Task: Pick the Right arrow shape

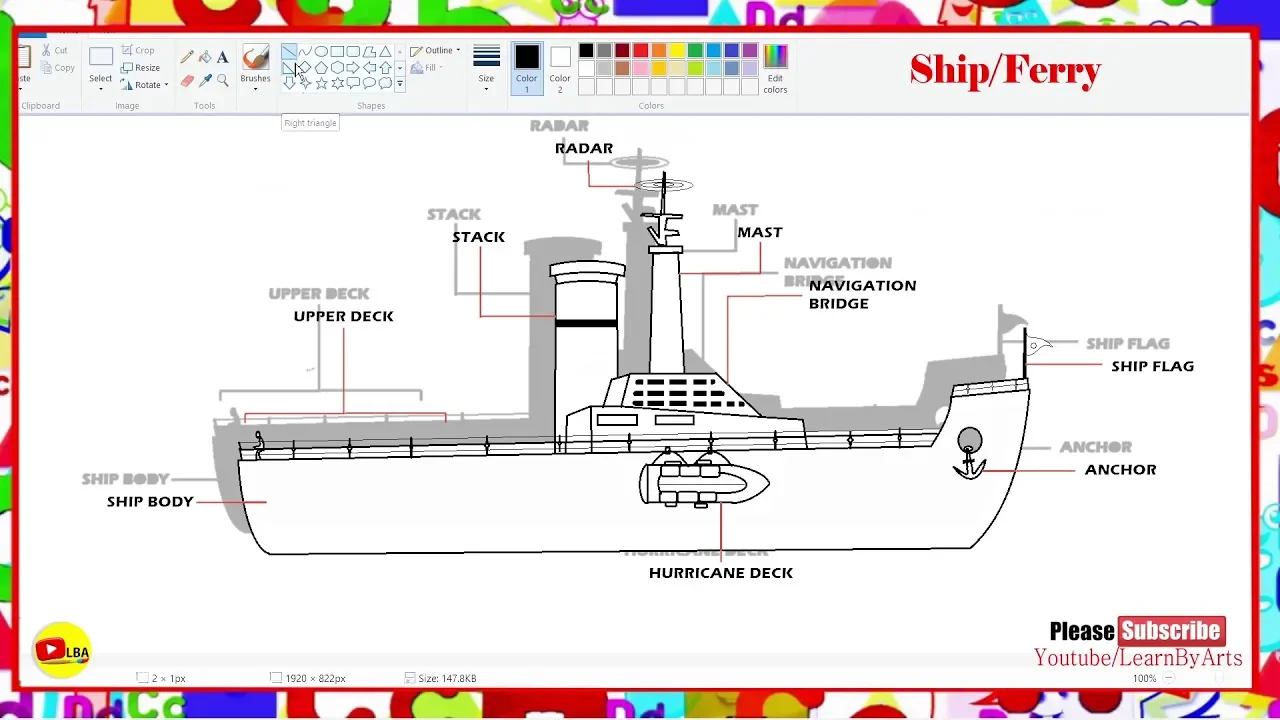Action: (x=353, y=68)
